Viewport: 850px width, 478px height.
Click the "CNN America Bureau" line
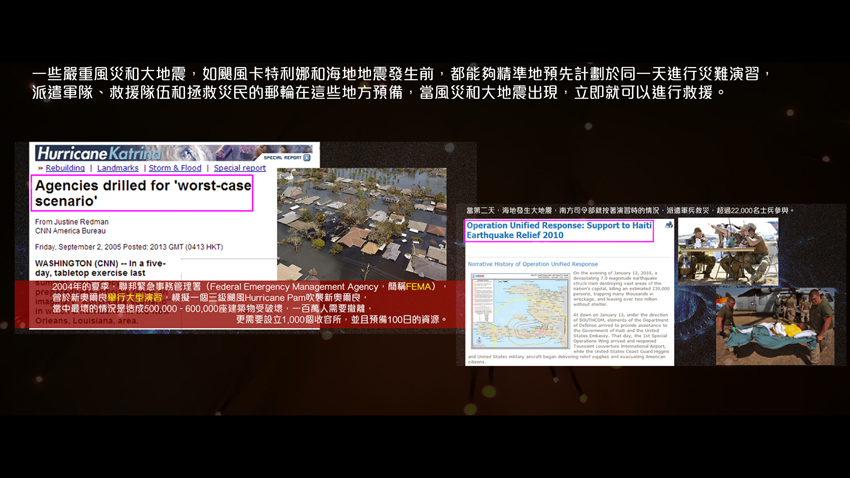70,231
